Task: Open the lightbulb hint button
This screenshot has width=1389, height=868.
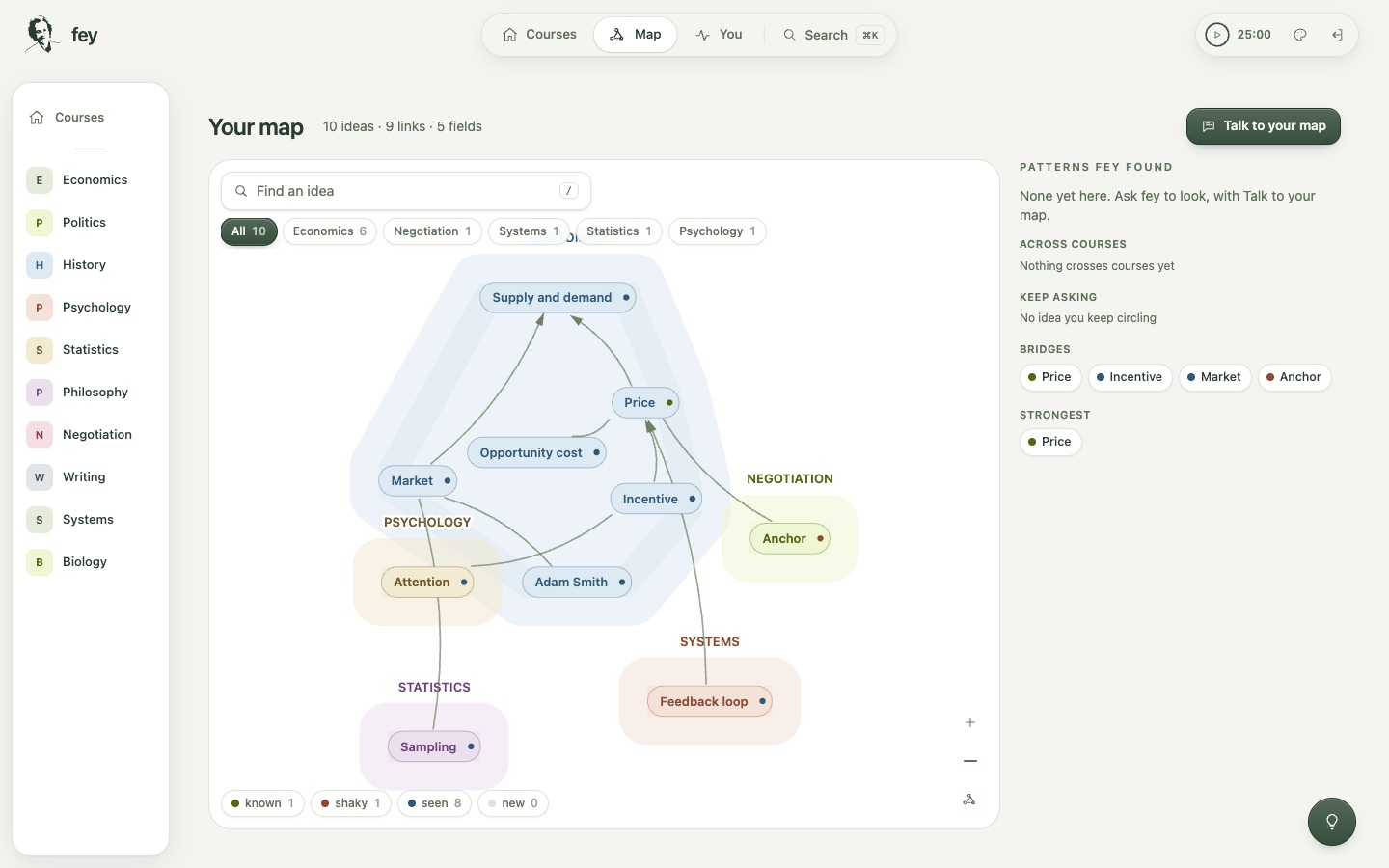Action: 1332,822
